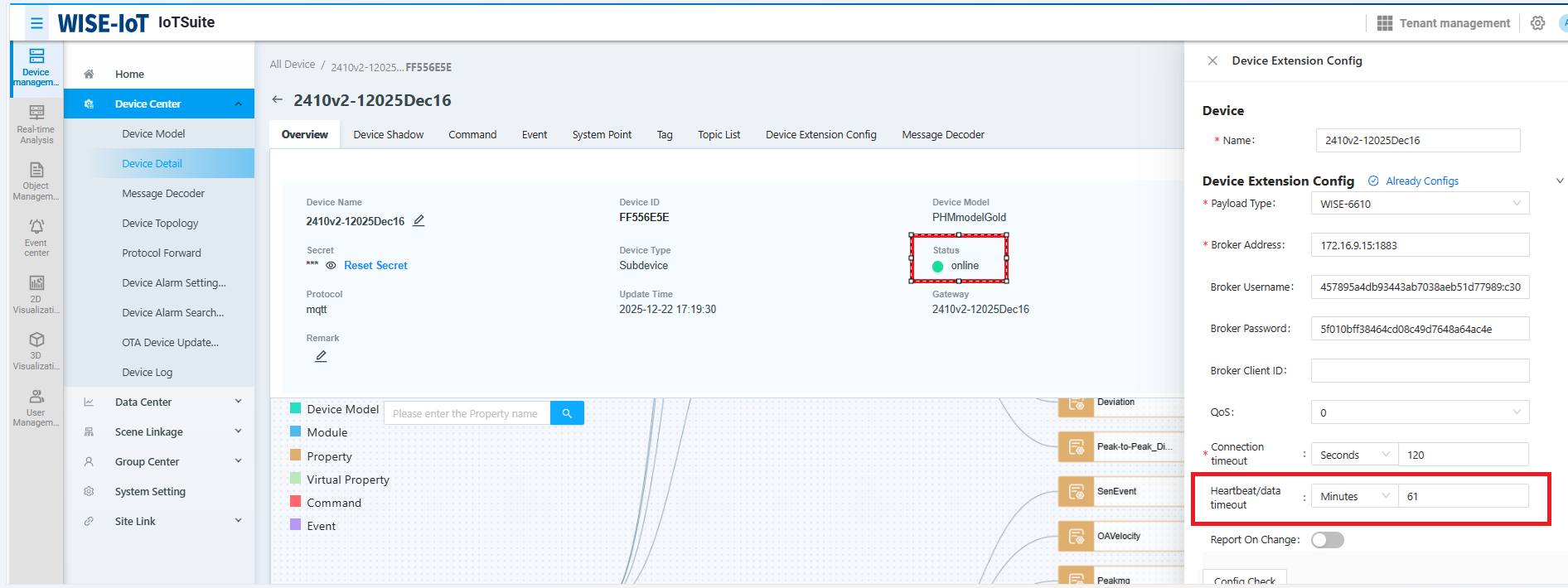Open settings gear icon in header
The image size is (1568, 588).
(x=1537, y=23)
